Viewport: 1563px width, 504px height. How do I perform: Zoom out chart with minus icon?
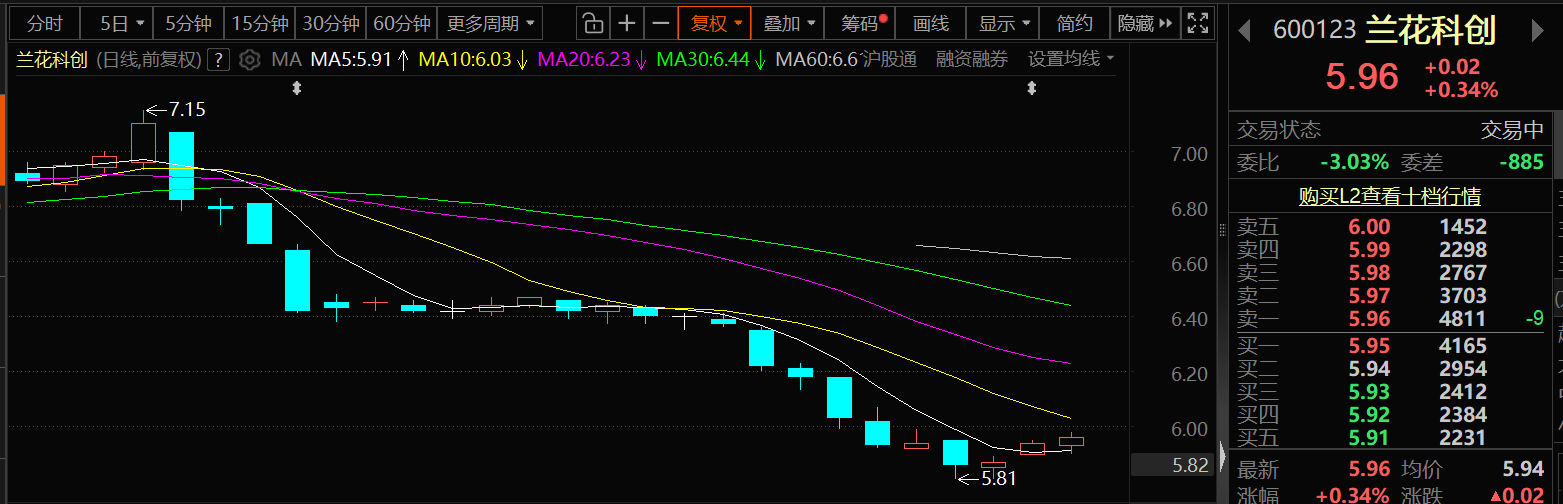(660, 23)
